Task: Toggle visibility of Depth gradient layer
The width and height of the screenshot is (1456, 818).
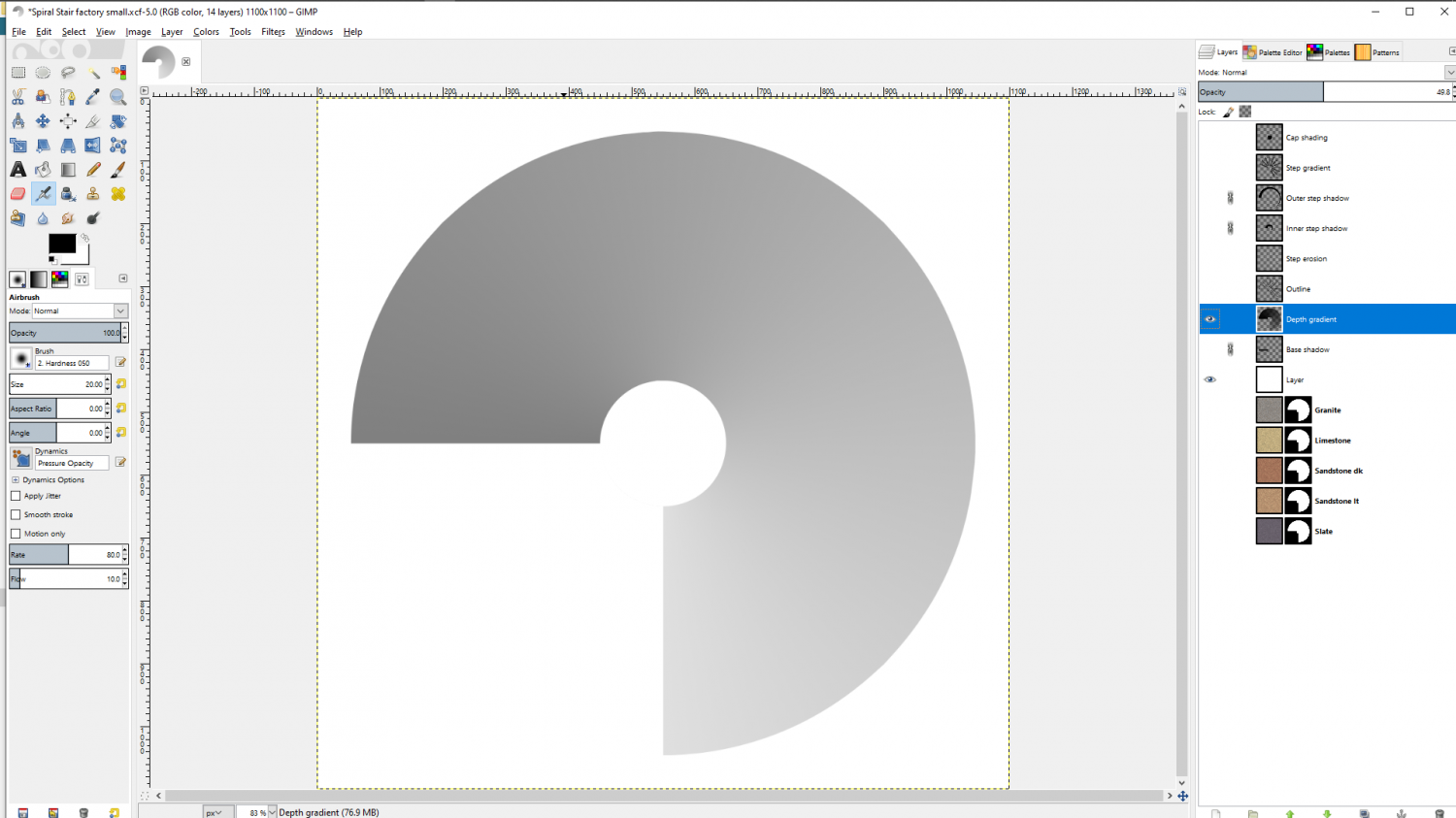Action: pos(1210,319)
